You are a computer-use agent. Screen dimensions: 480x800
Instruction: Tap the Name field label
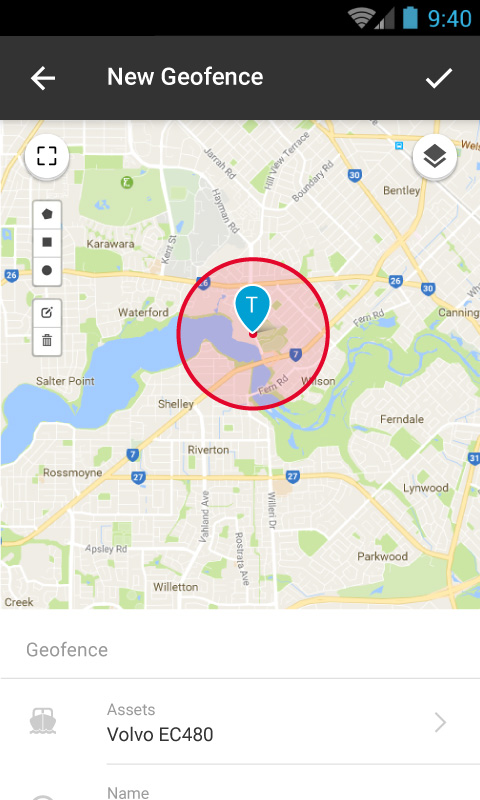(x=128, y=792)
